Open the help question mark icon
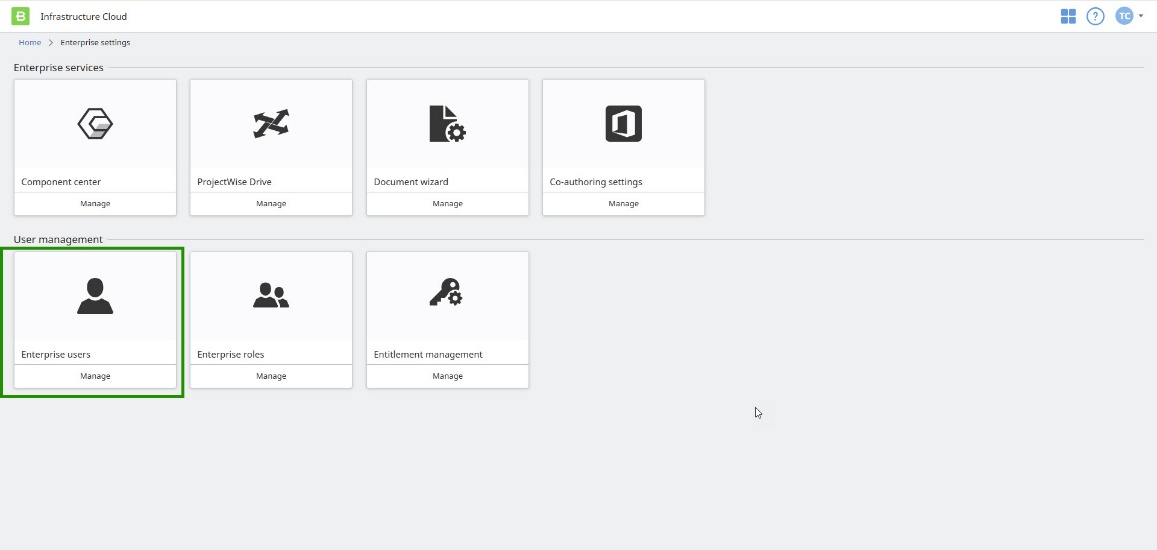1157x550 pixels. (1095, 16)
